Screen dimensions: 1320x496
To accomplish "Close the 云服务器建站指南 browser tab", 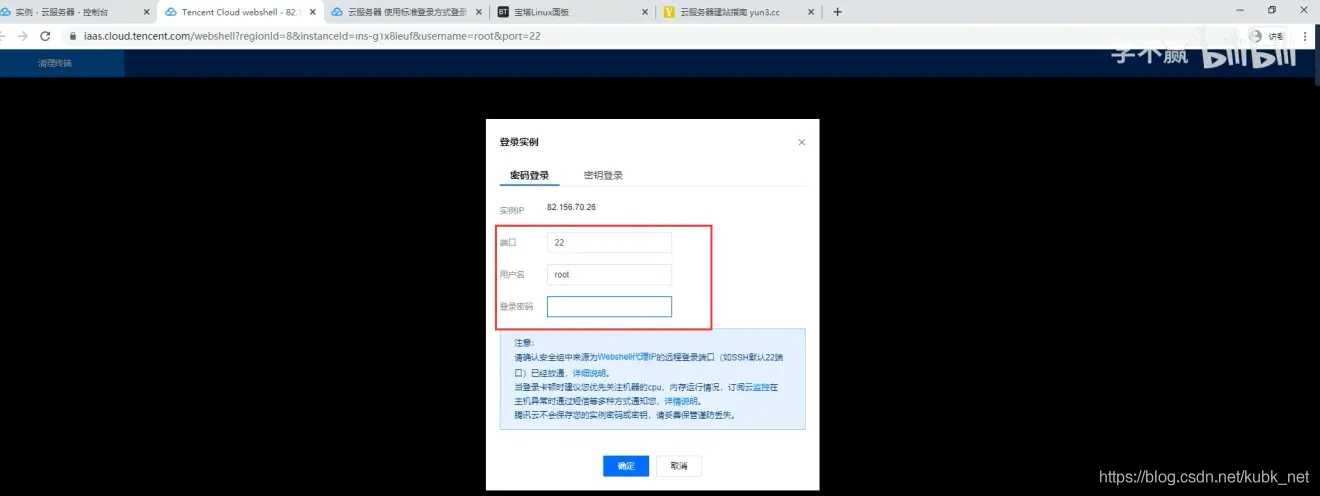I will pos(811,12).
